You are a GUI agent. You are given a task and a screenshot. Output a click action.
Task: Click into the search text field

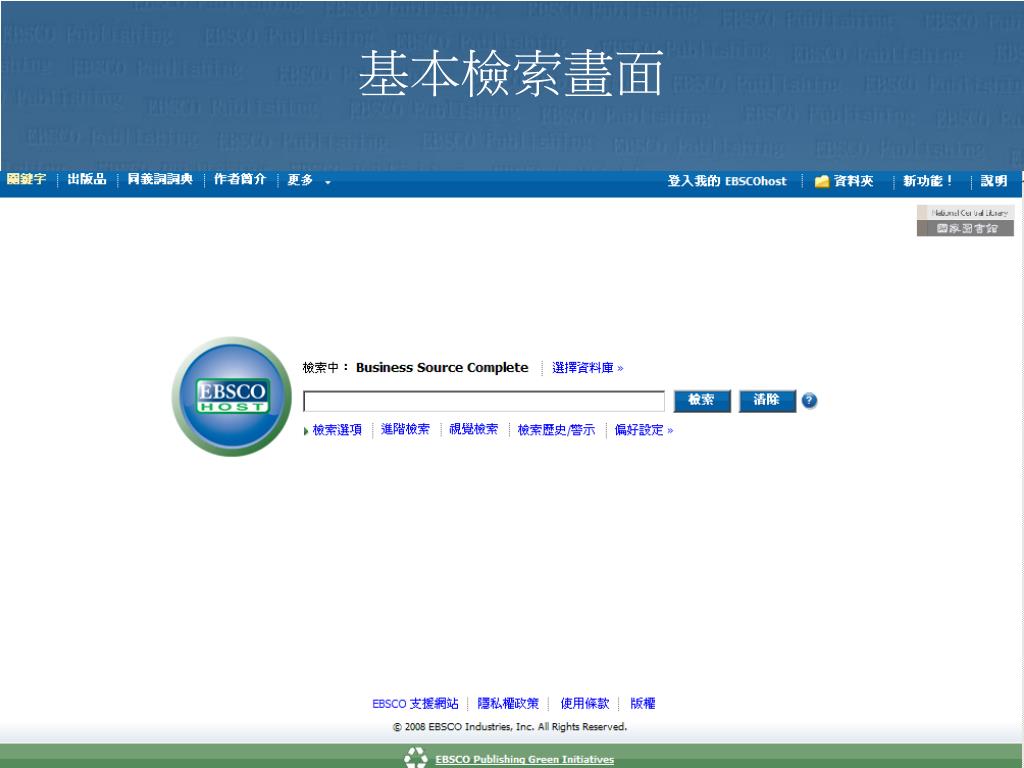(x=484, y=401)
